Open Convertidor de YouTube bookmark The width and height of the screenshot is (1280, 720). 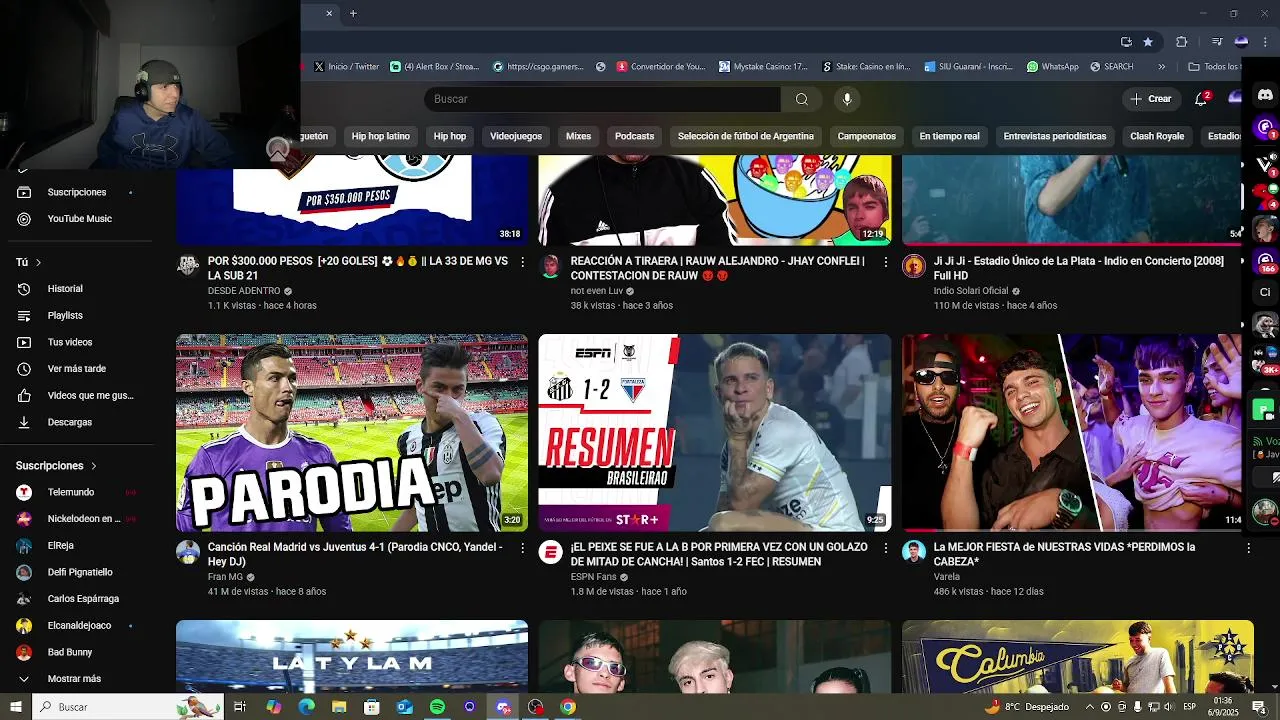coord(661,67)
